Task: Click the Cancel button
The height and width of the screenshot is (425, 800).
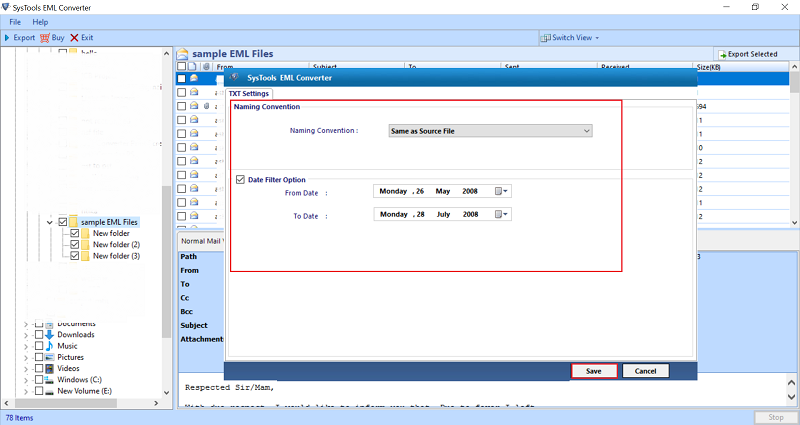Action: tap(645, 371)
